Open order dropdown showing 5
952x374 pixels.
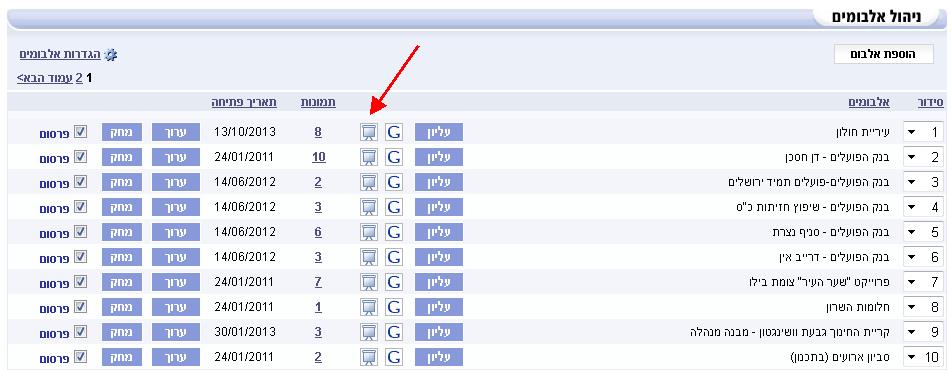point(923,232)
